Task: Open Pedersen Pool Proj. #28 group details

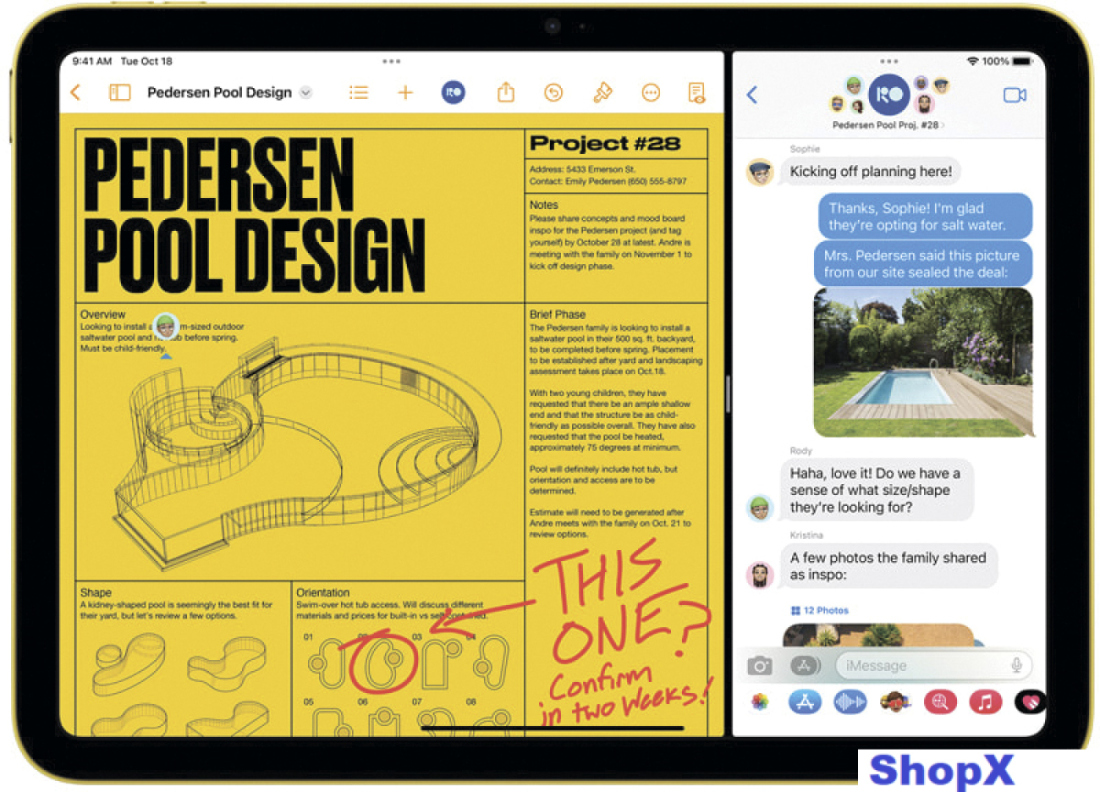Action: click(x=887, y=125)
